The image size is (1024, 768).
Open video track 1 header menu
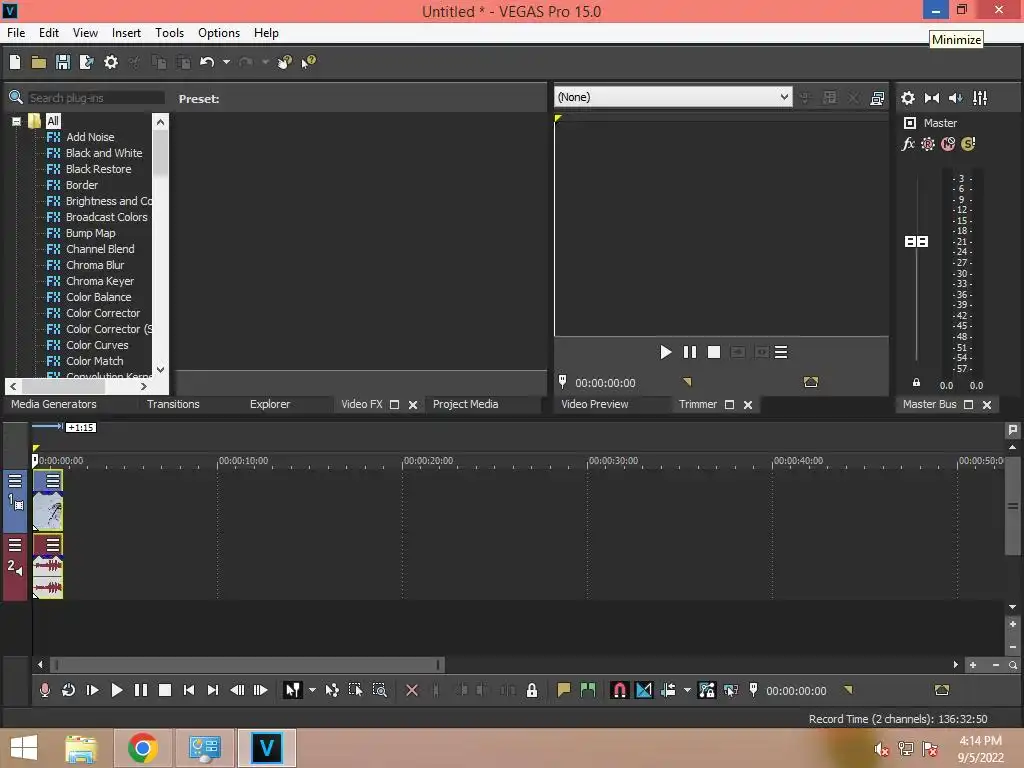(x=15, y=482)
